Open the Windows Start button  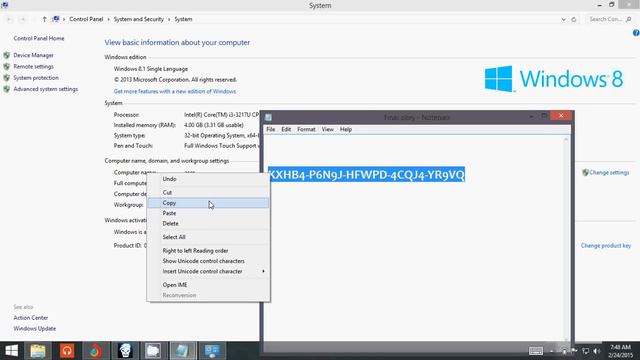coord(11,351)
